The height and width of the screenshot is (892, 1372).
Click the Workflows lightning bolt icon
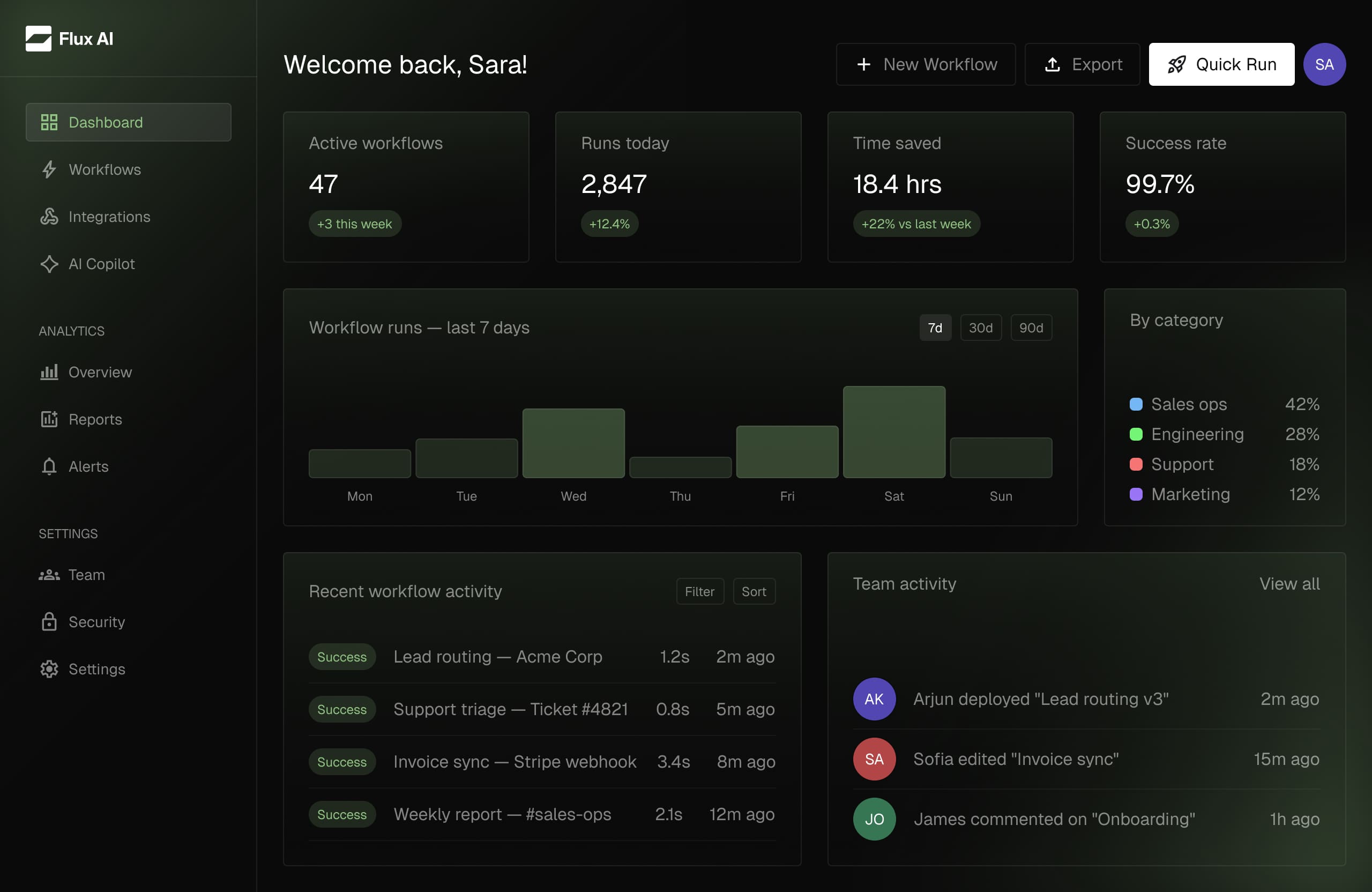click(49, 169)
